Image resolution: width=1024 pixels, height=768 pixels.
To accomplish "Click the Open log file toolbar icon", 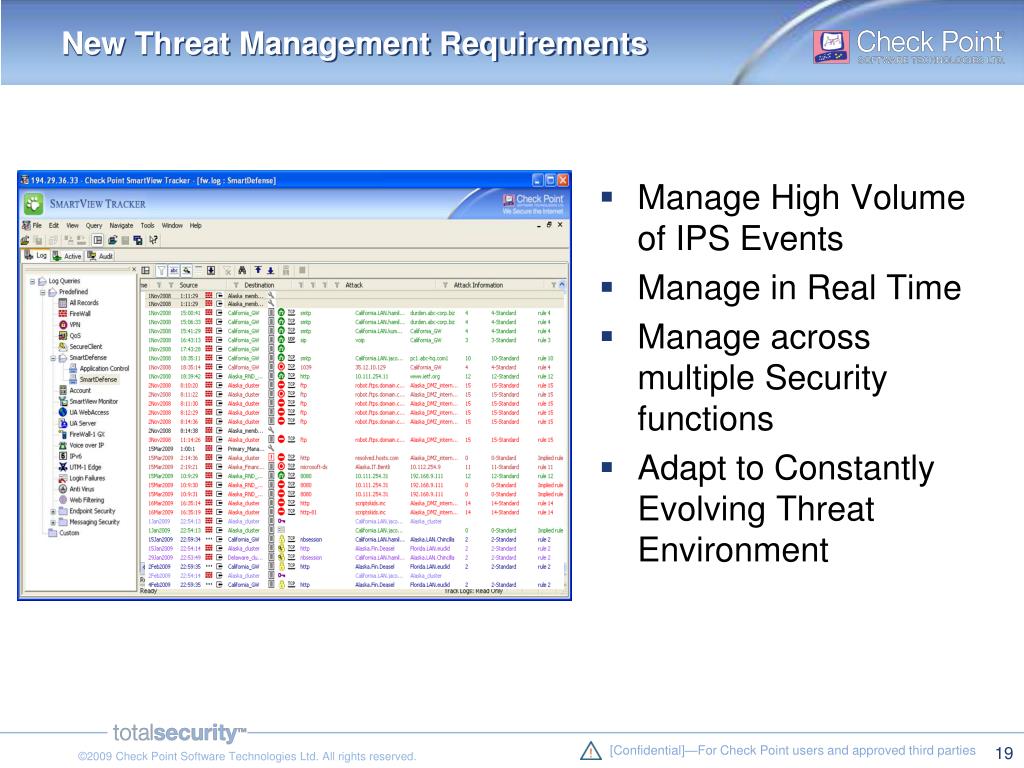I will [x=25, y=240].
